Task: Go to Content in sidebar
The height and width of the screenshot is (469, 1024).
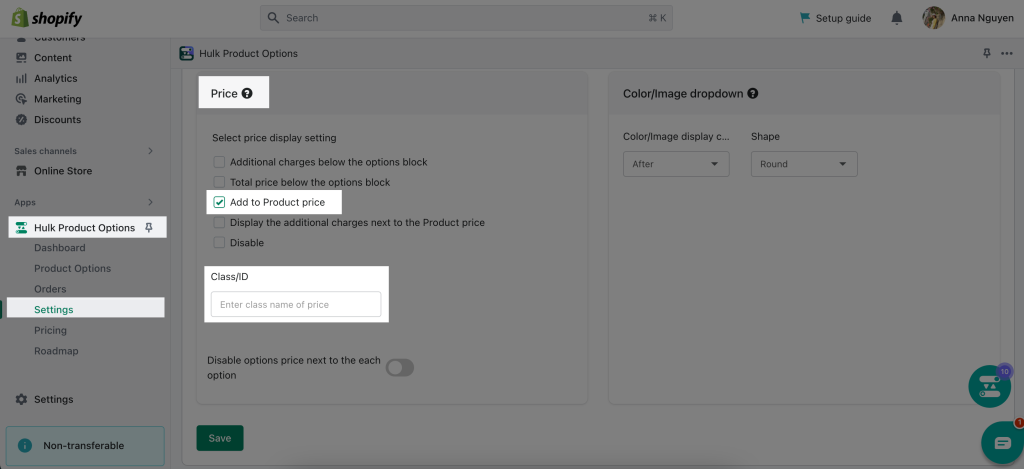Action: coord(53,57)
